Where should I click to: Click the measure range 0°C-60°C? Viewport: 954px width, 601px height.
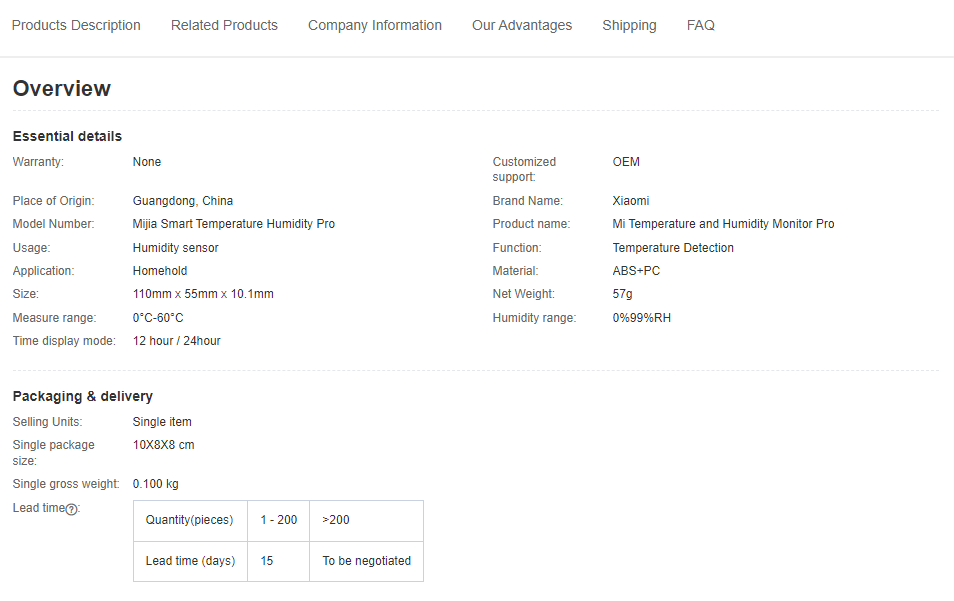pos(158,318)
